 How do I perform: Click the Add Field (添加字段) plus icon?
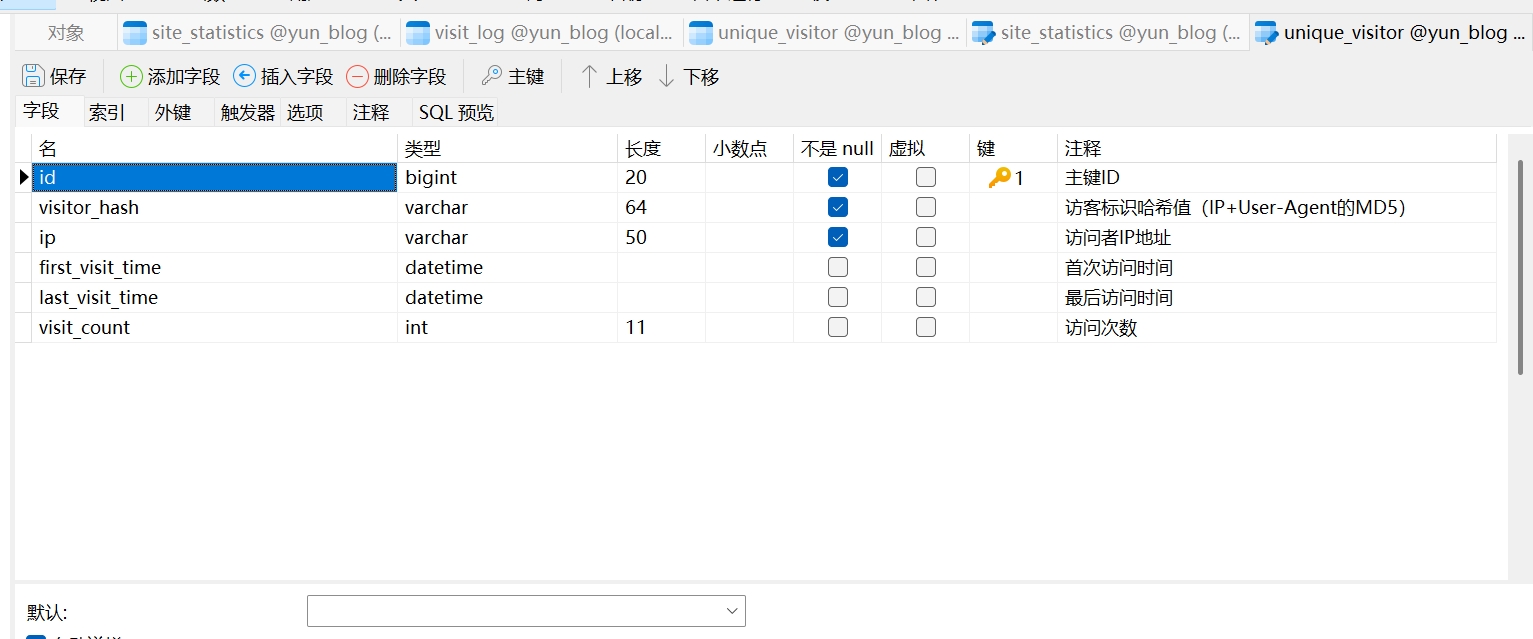coord(131,76)
